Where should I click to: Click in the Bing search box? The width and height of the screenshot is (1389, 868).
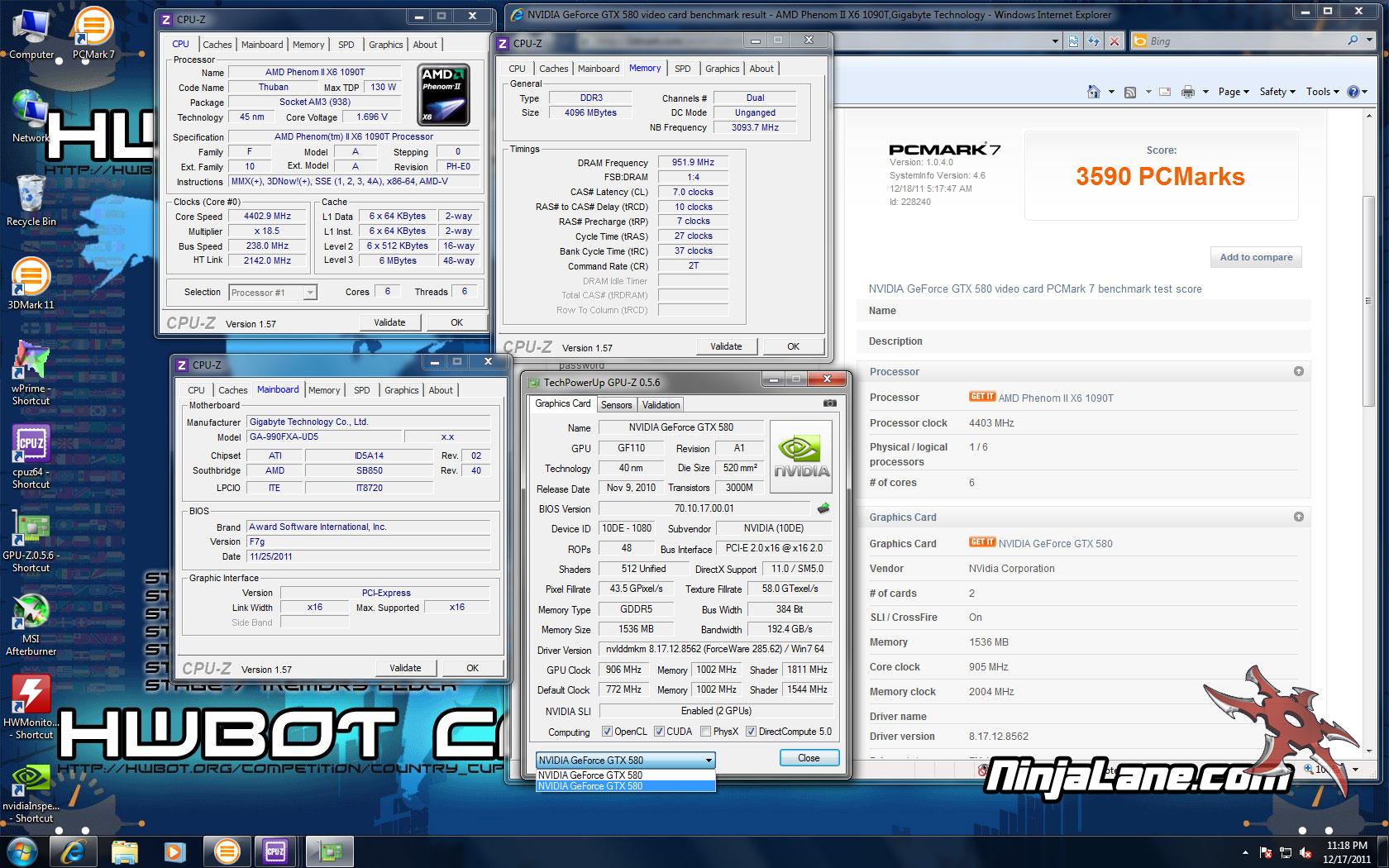click(x=1246, y=41)
